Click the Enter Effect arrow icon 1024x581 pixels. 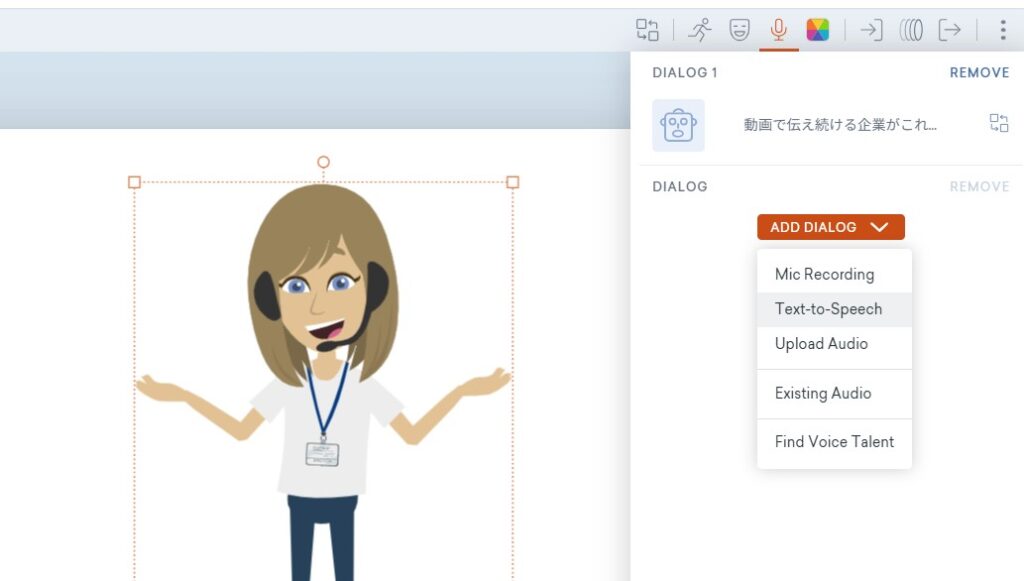871,30
